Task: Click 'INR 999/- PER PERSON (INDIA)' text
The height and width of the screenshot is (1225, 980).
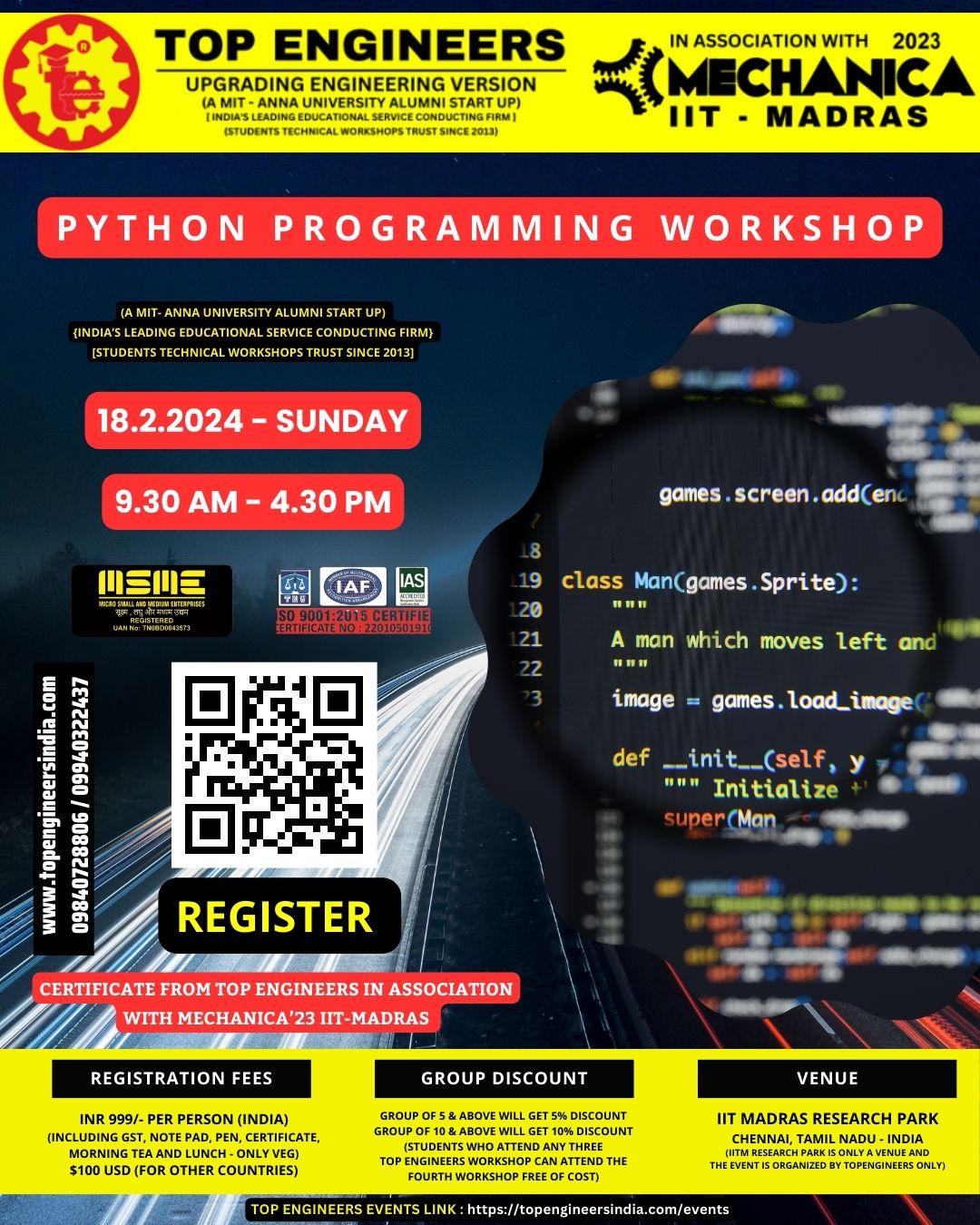Action: pyautogui.click(x=184, y=1119)
